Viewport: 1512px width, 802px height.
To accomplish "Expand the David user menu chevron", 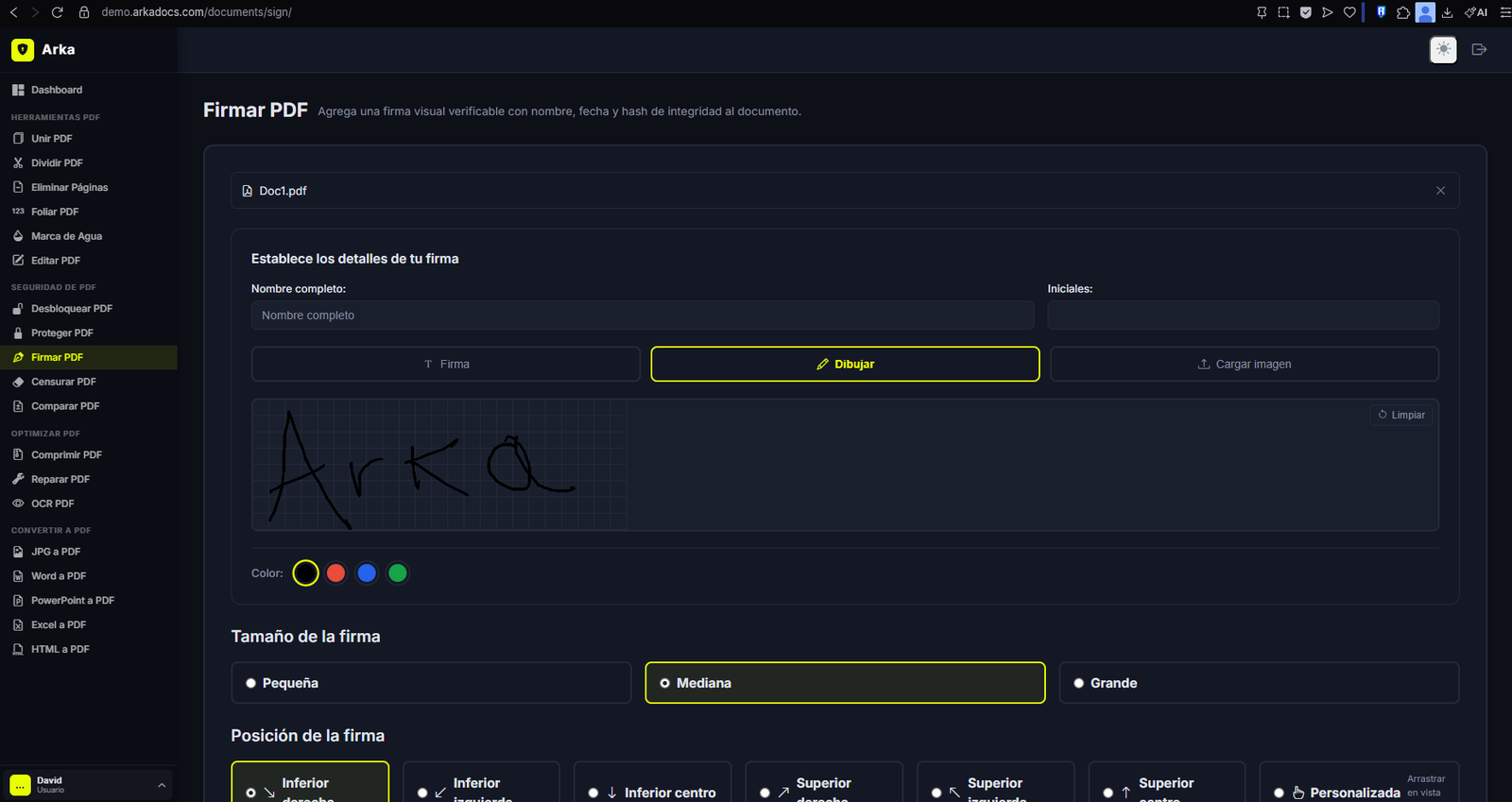I will (x=162, y=785).
